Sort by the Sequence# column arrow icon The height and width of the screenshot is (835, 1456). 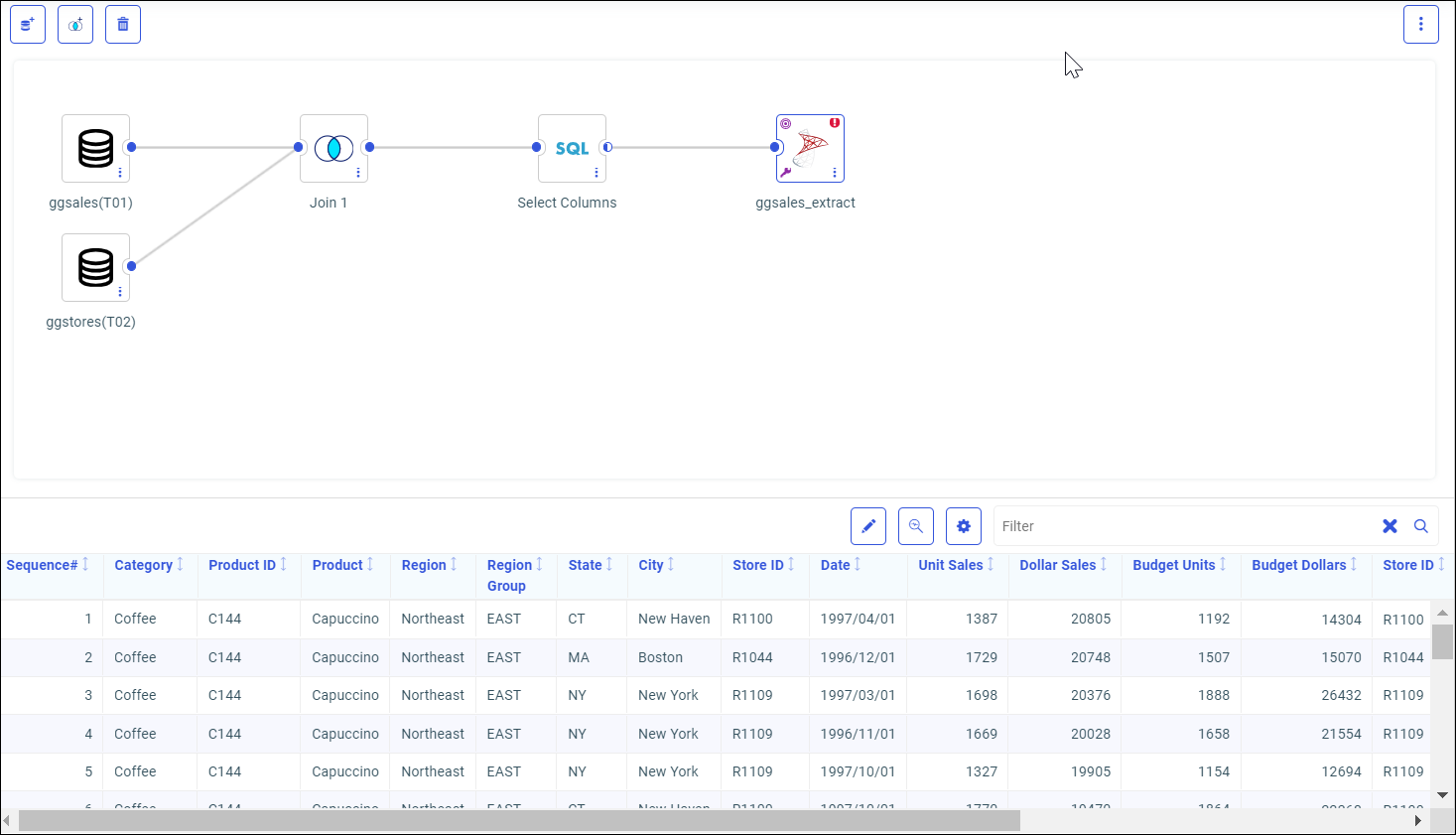point(85,564)
